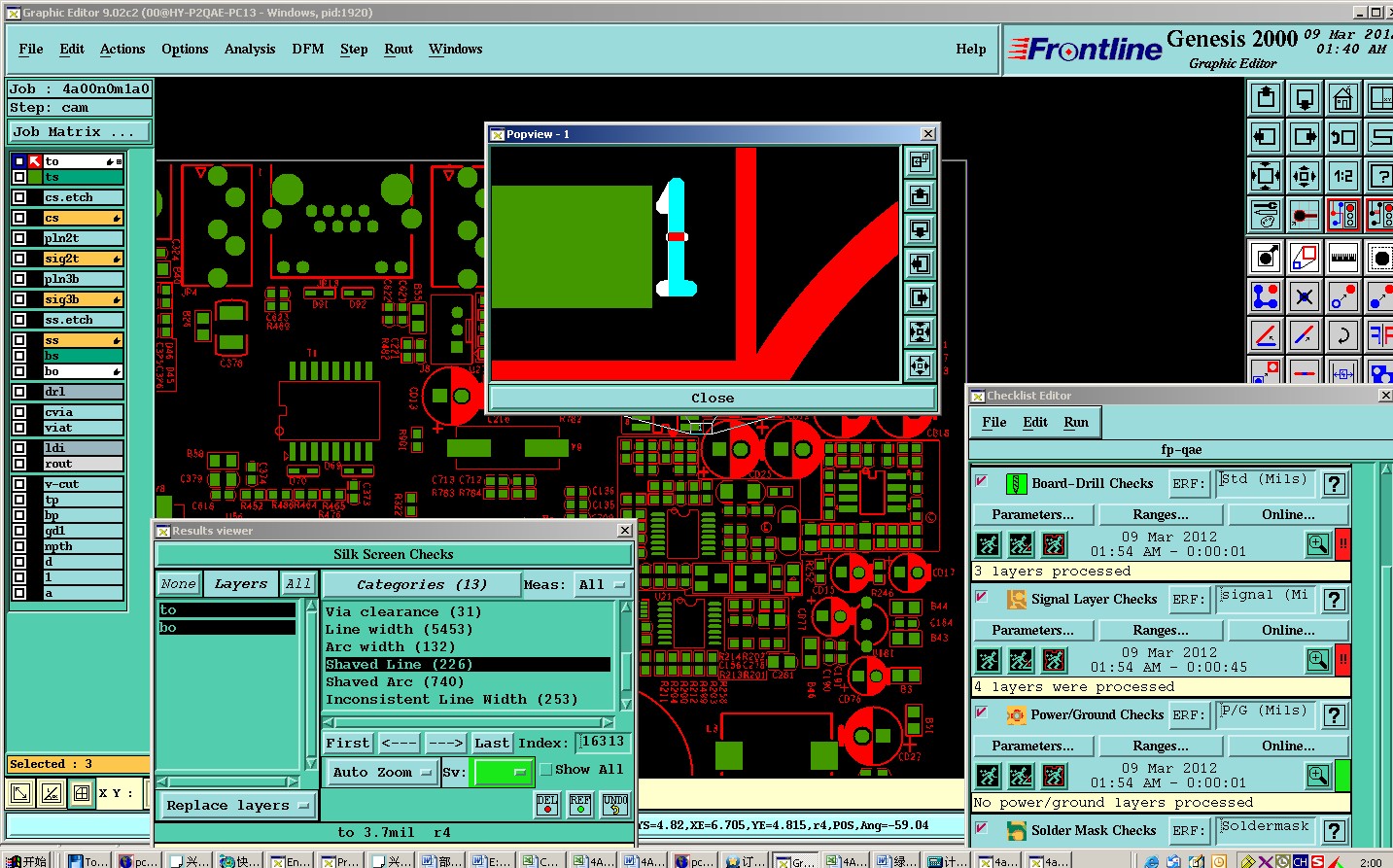Open the Std (Mils) ERF field for Board-Drill Checks
Viewport: 1393px width, 868px height.
click(x=1267, y=483)
